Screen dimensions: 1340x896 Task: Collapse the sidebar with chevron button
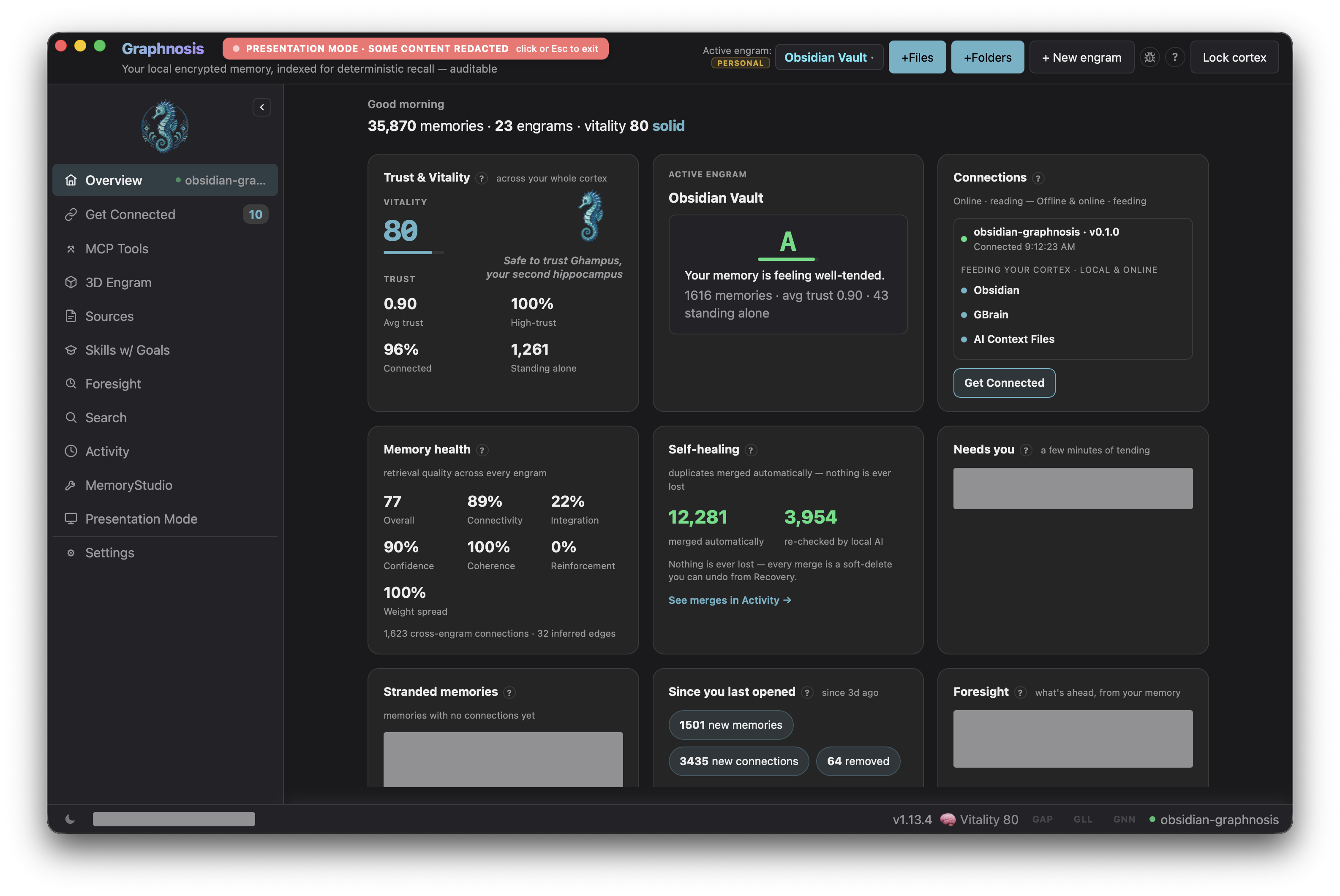[262, 107]
